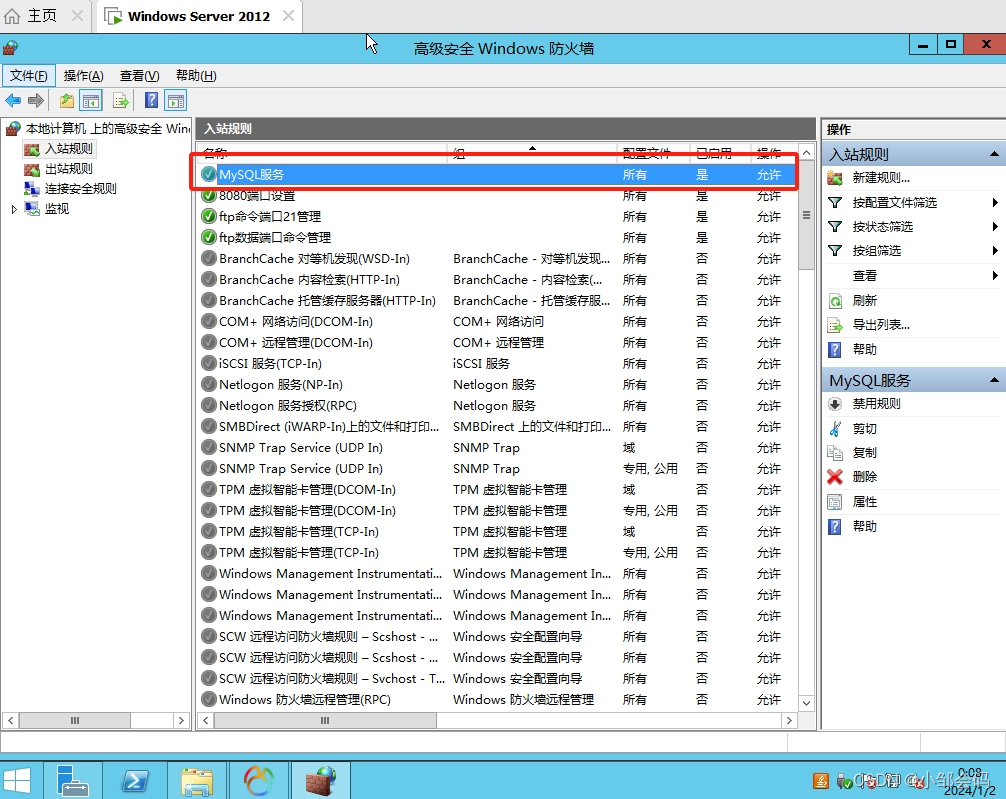Click the rules list horizontal scroll right arrow
1006x799 pixels.
789,721
